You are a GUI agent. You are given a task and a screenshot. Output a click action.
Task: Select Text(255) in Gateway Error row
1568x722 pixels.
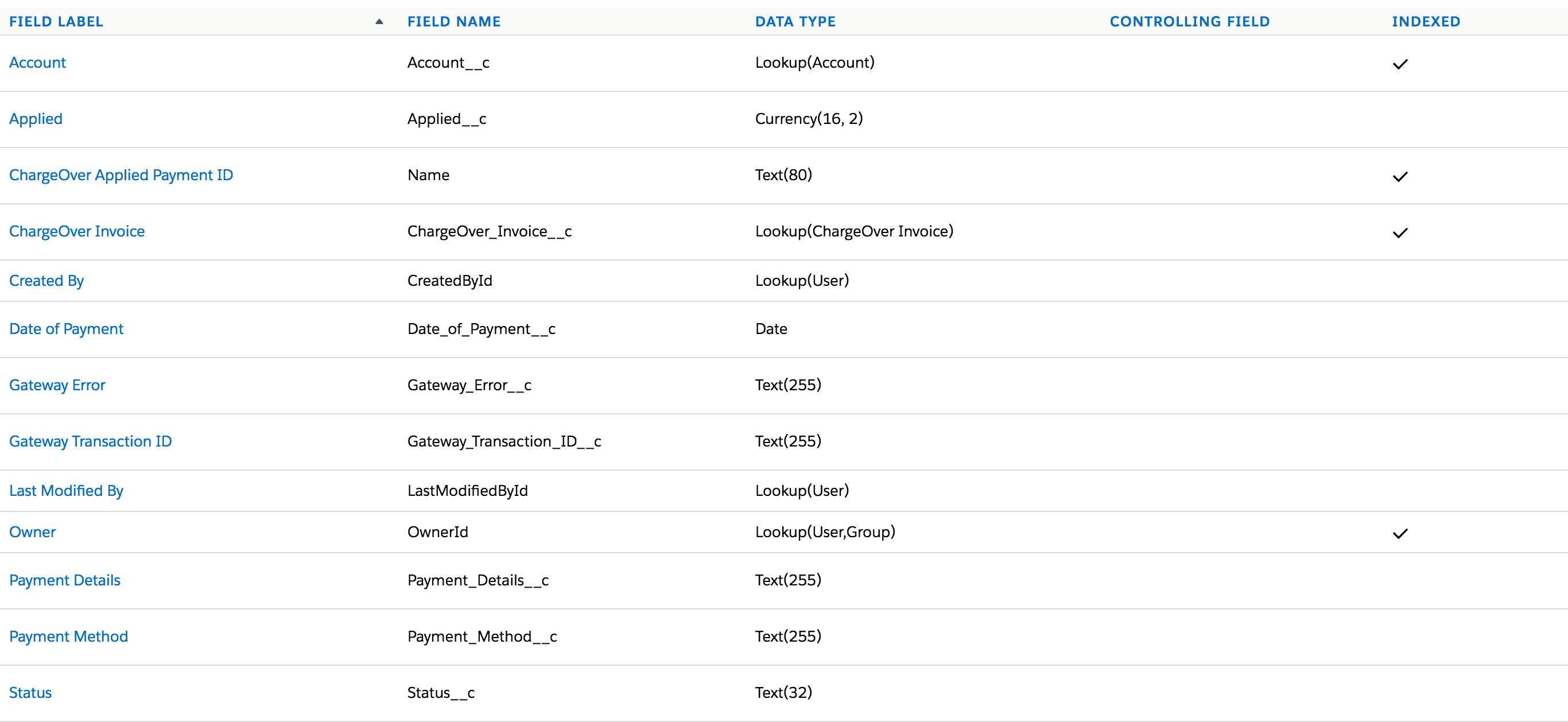(787, 385)
